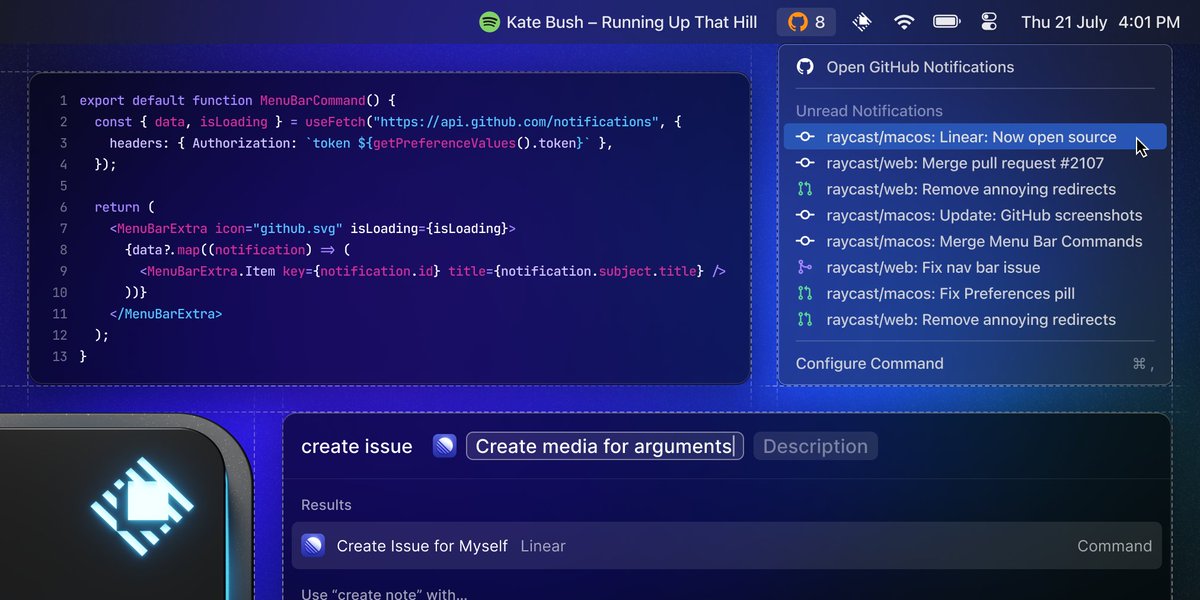Click code line 1 export default function MenuBarCommand
Screen dimensions: 1200x600
coord(238,100)
